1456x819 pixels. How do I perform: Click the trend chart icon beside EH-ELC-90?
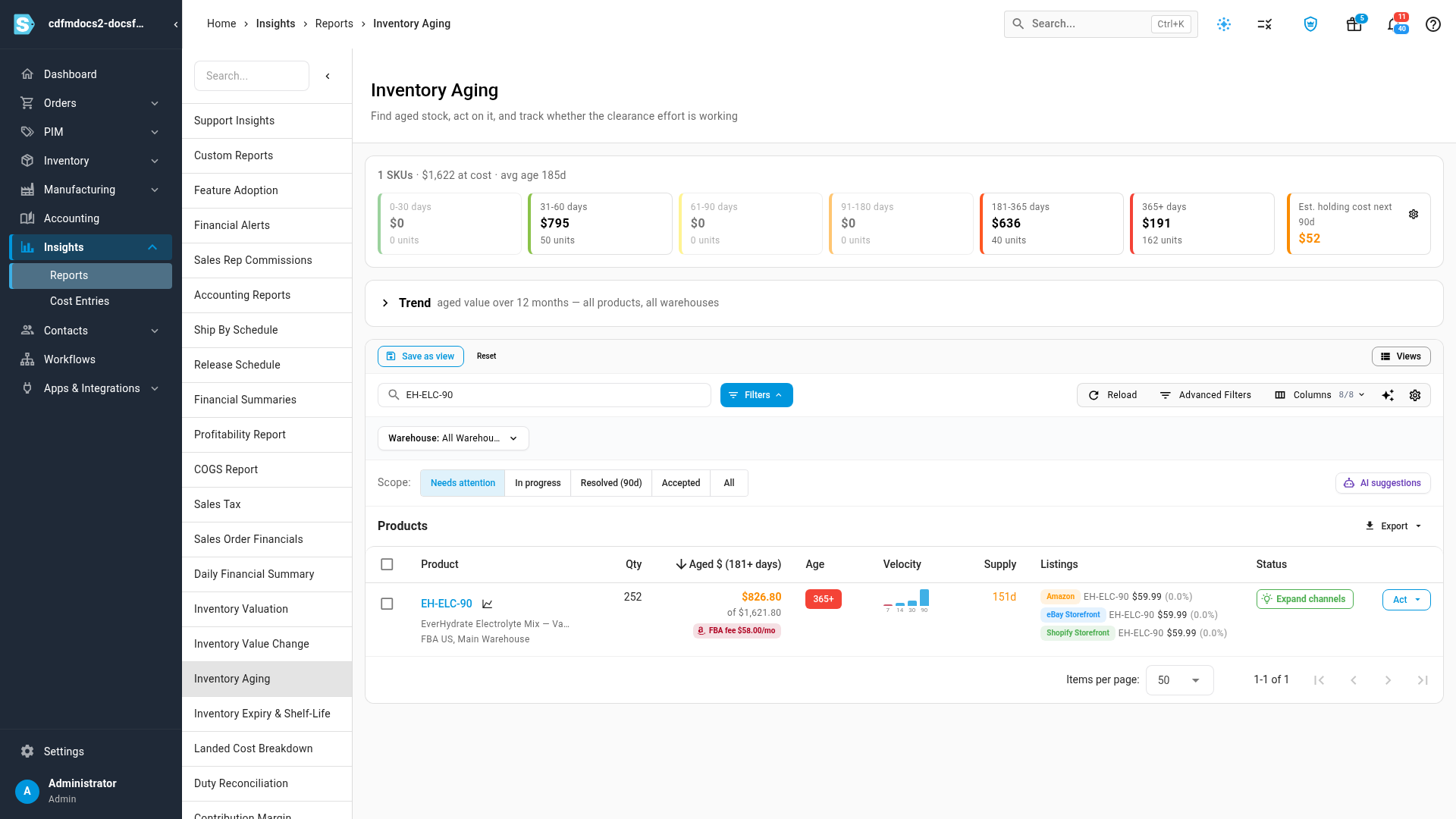pos(488,604)
